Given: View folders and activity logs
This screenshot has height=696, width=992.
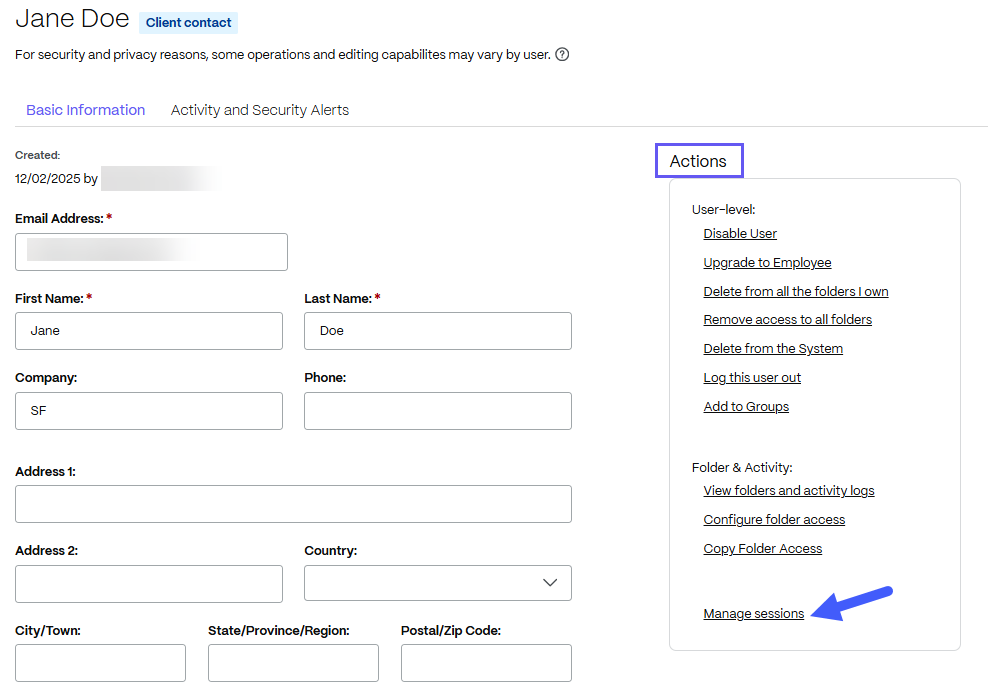Looking at the screenshot, I should (788, 491).
